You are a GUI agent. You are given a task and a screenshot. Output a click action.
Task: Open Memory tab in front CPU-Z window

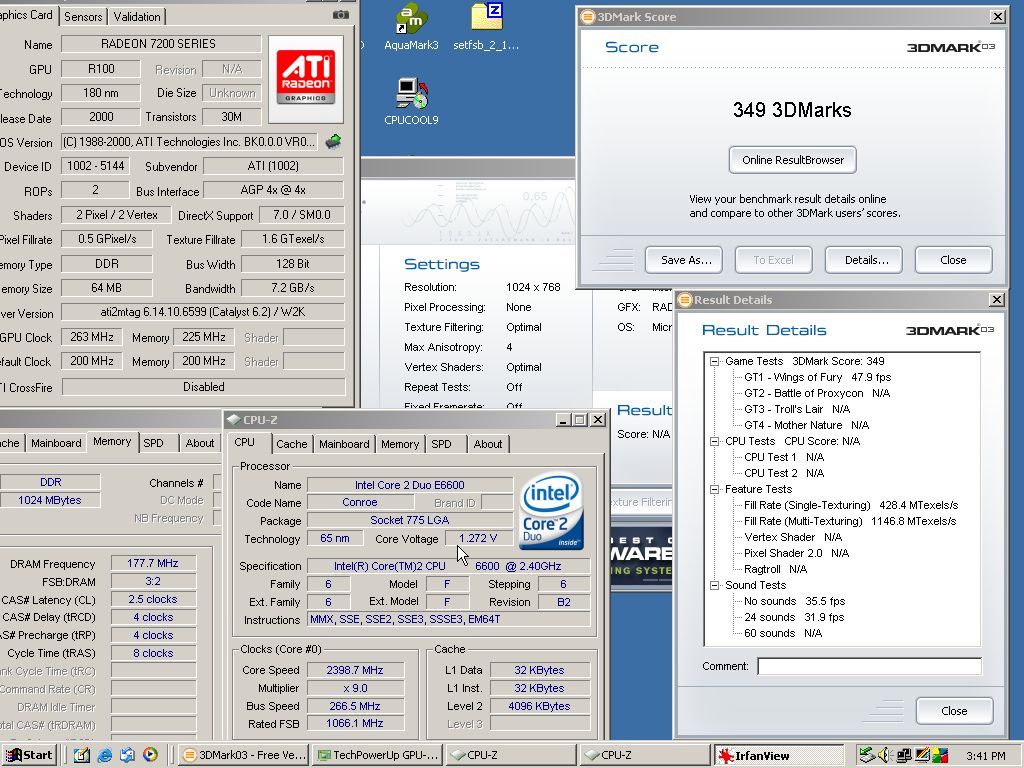click(400, 444)
